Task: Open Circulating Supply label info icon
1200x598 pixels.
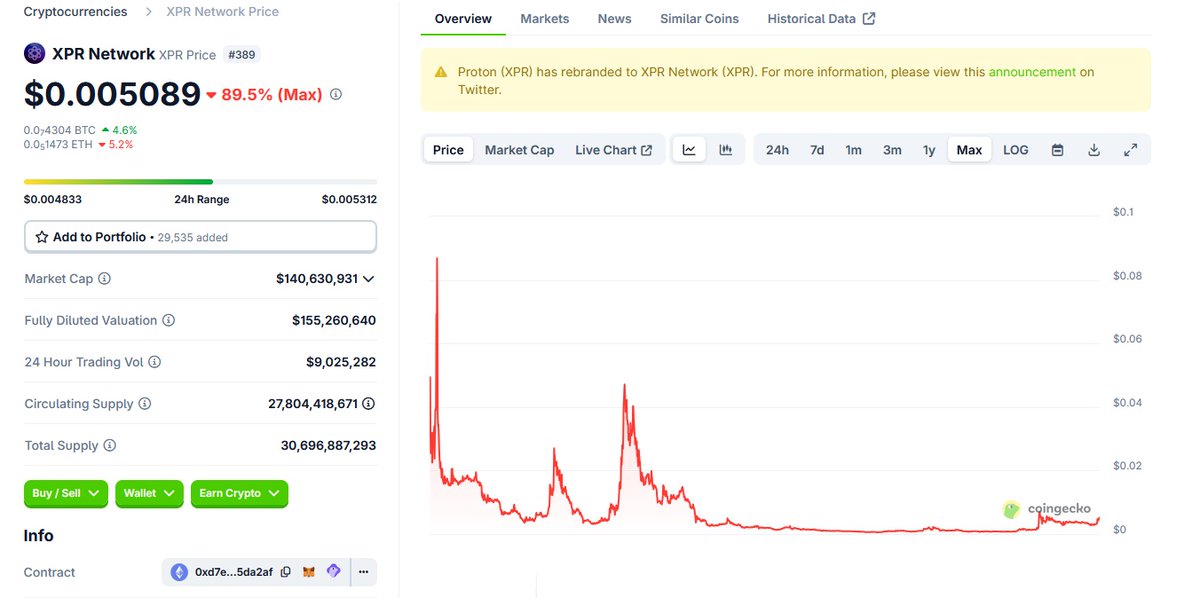Action: (145, 404)
